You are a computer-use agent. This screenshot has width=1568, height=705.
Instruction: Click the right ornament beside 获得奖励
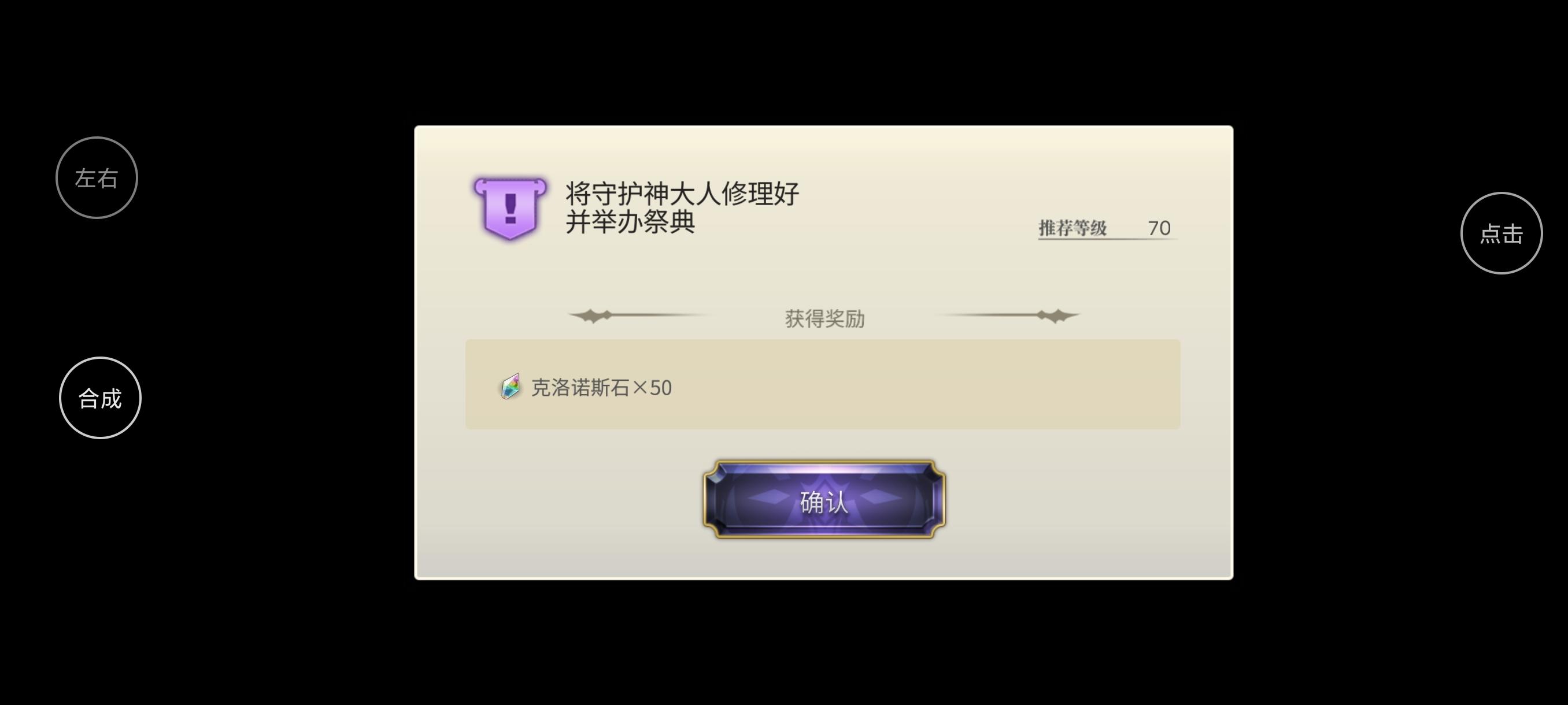click(1008, 315)
